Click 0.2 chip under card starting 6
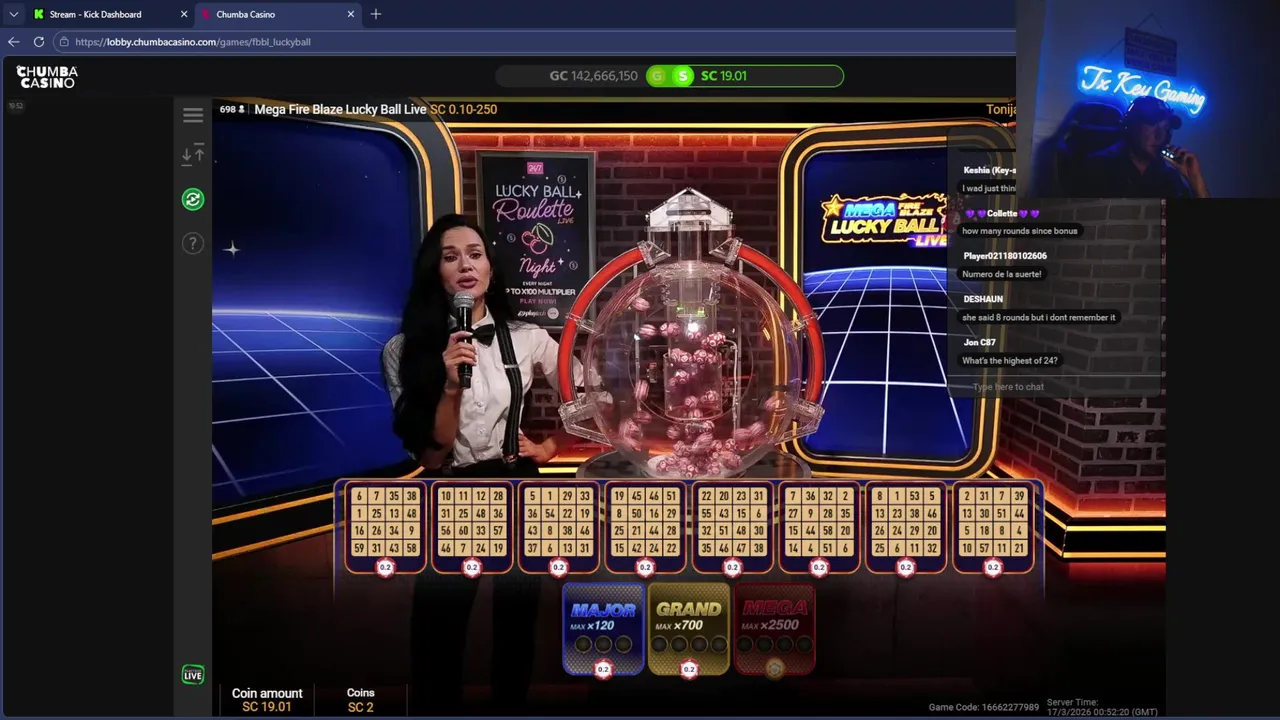This screenshot has height=720, width=1280. coord(385,568)
